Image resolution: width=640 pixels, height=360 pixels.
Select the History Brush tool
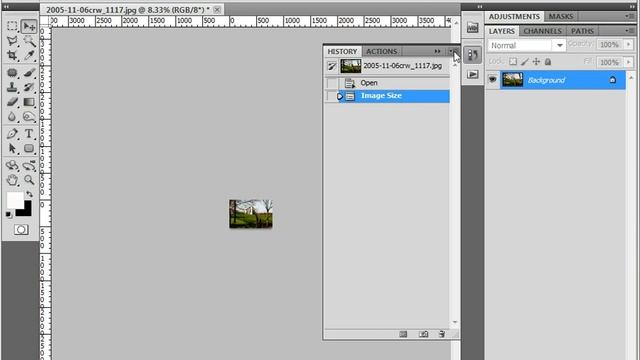[x=29, y=87]
